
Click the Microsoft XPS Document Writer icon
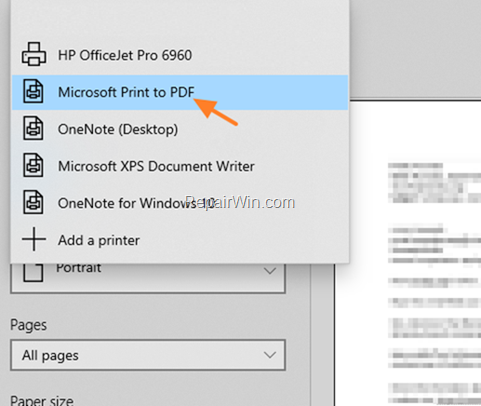tap(33, 166)
